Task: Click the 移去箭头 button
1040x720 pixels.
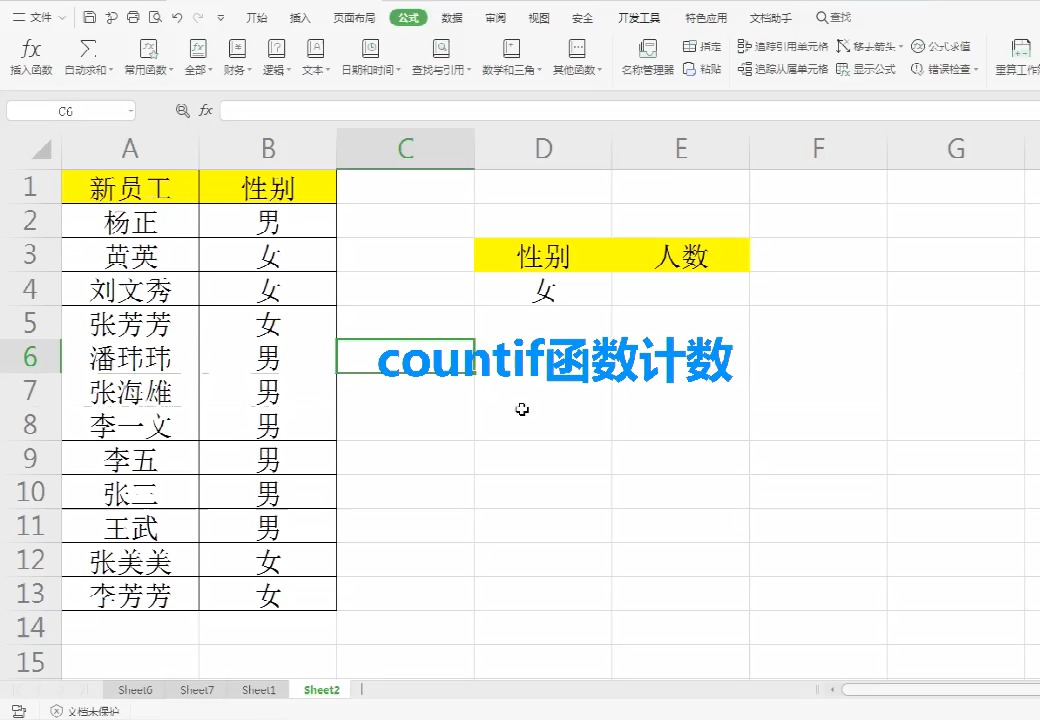Action: tap(870, 46)
